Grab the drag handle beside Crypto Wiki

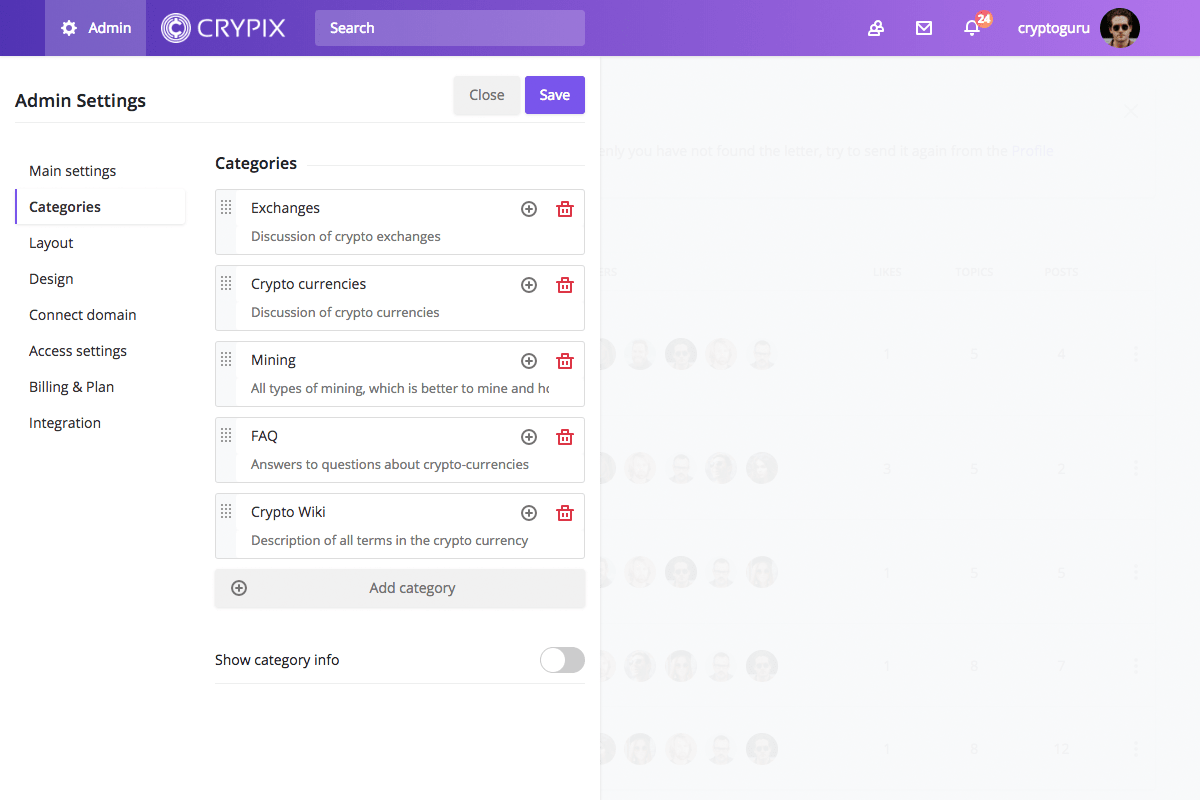227,512
